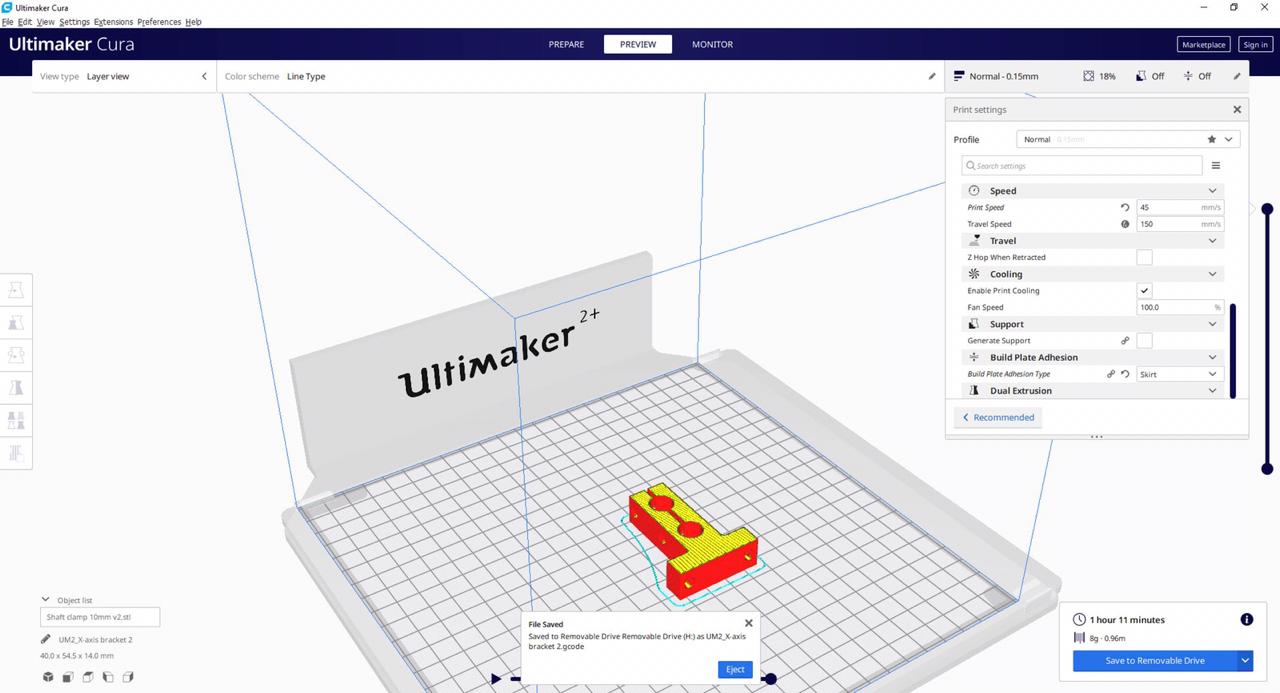
Task: Open the print settings search menu icon
Action: (x=1216, y=165)
